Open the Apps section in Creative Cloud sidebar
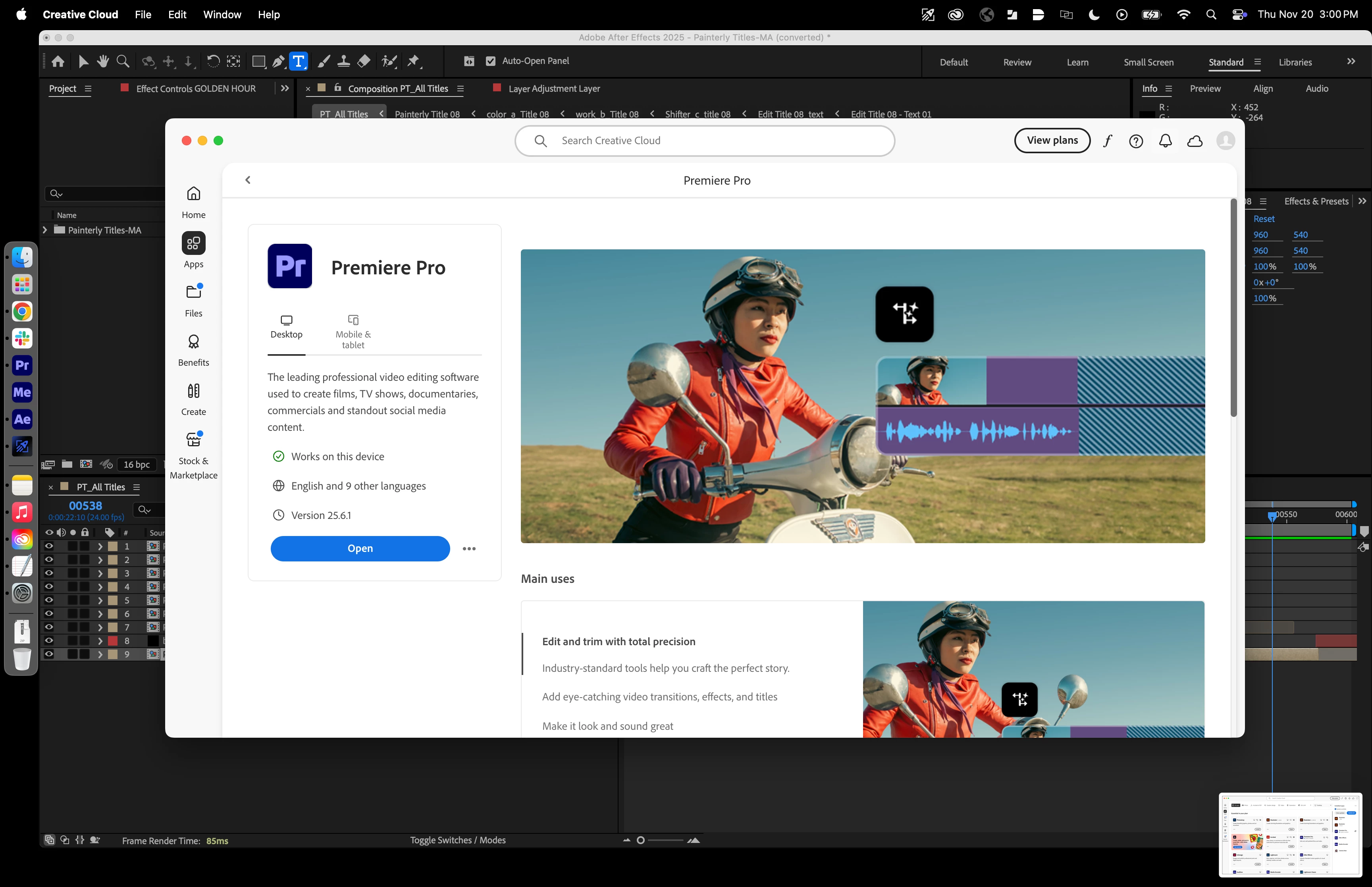The height and width of the screenshot is (887, 1372). click(193, 250)
